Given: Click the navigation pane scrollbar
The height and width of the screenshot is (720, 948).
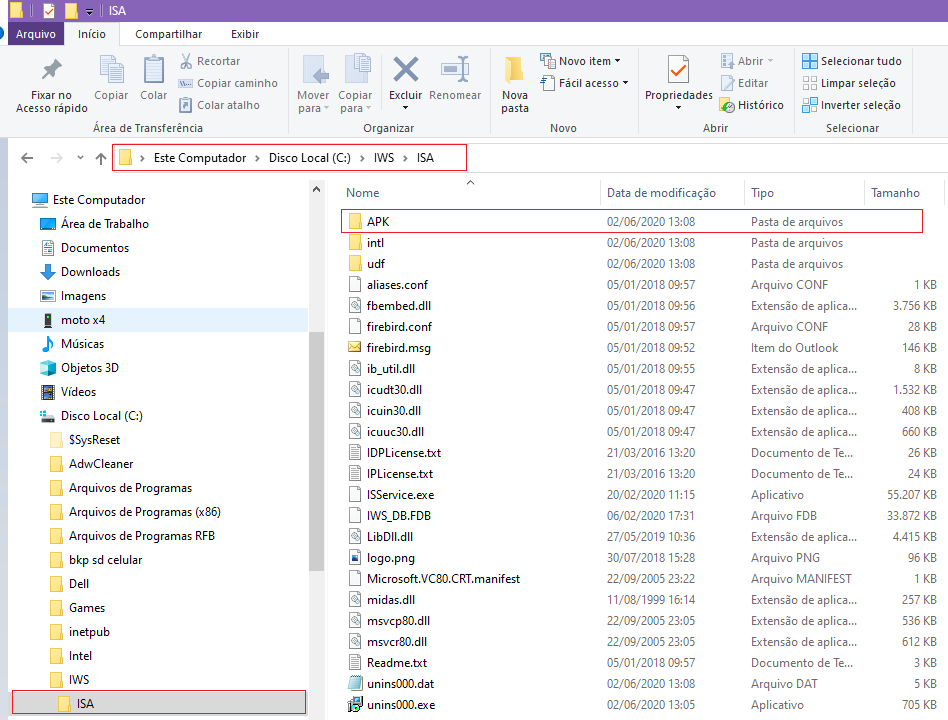Looking at the screenshot, I should click(316, 452).
